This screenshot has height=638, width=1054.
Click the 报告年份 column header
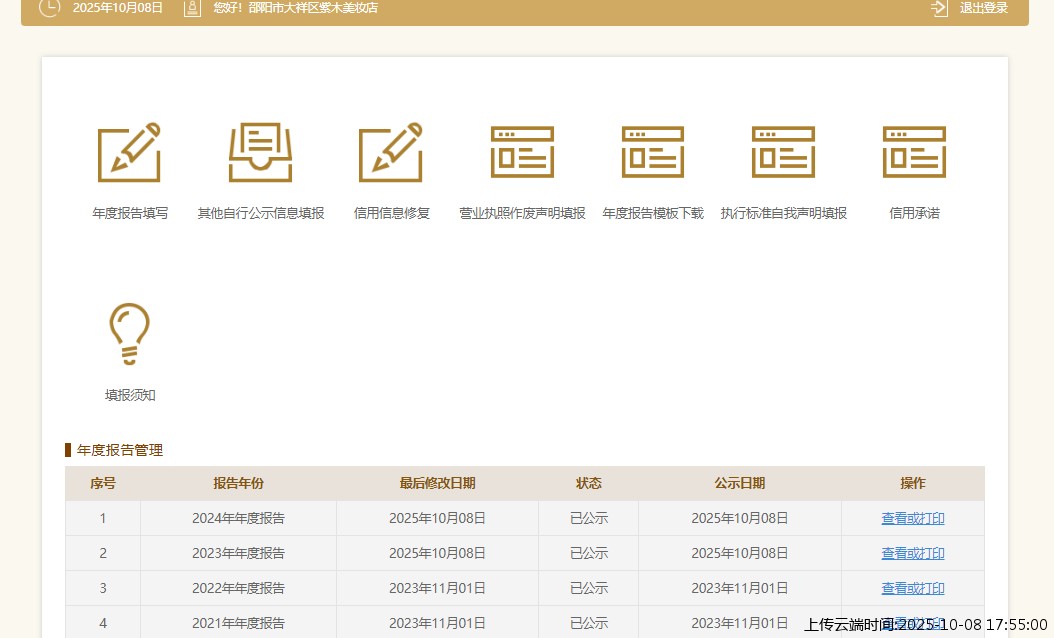coord(238,483)
